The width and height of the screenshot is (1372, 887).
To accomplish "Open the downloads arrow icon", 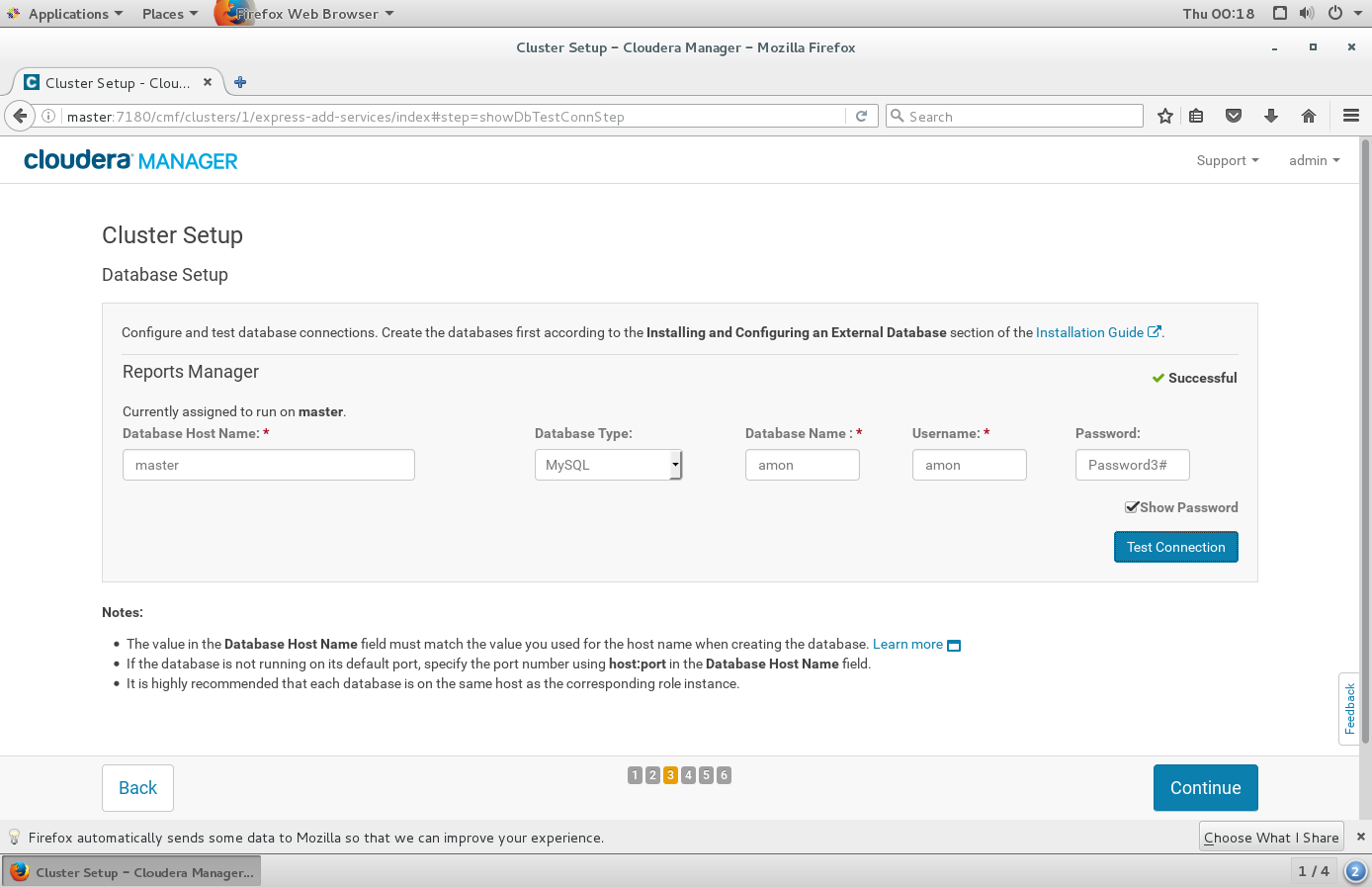I will [x=1271, y=116].
